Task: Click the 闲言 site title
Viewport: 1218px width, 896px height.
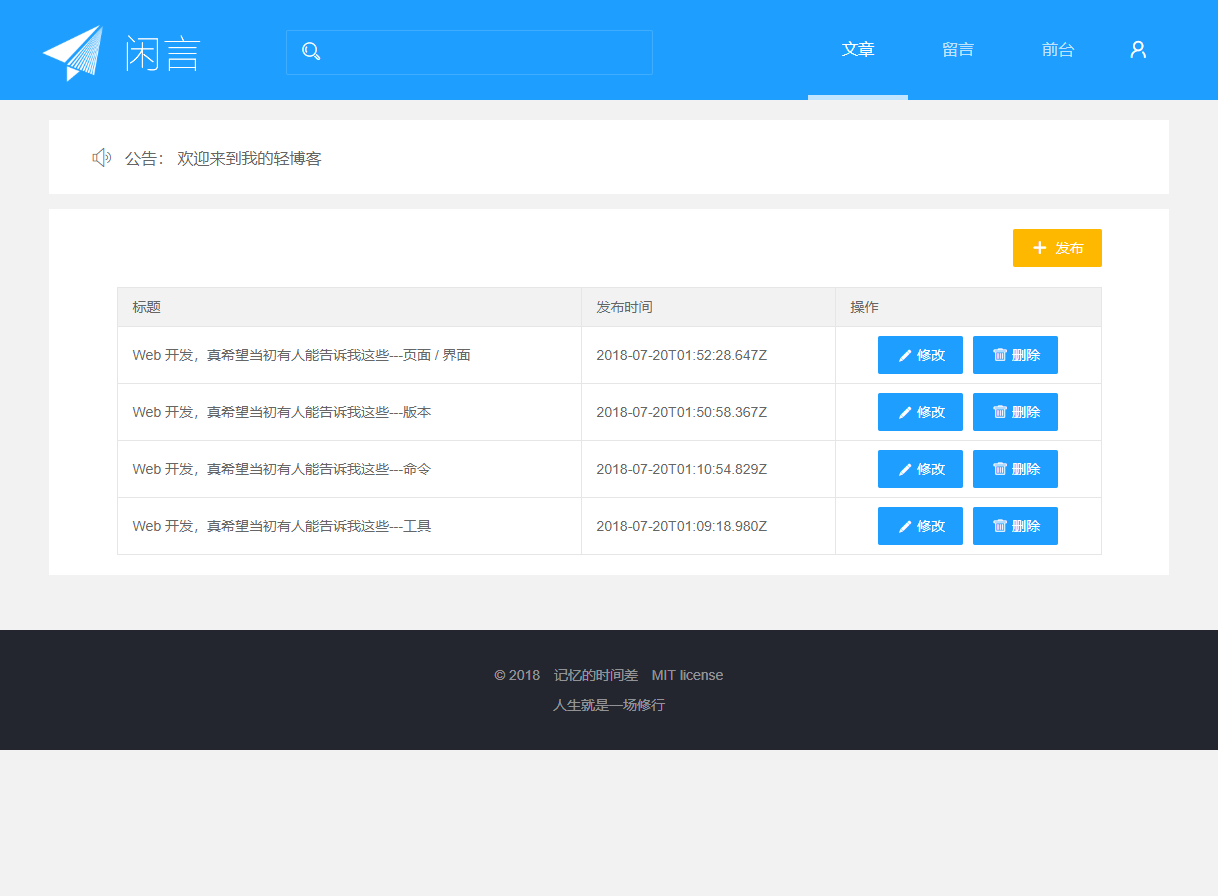Action: point(163,53)
